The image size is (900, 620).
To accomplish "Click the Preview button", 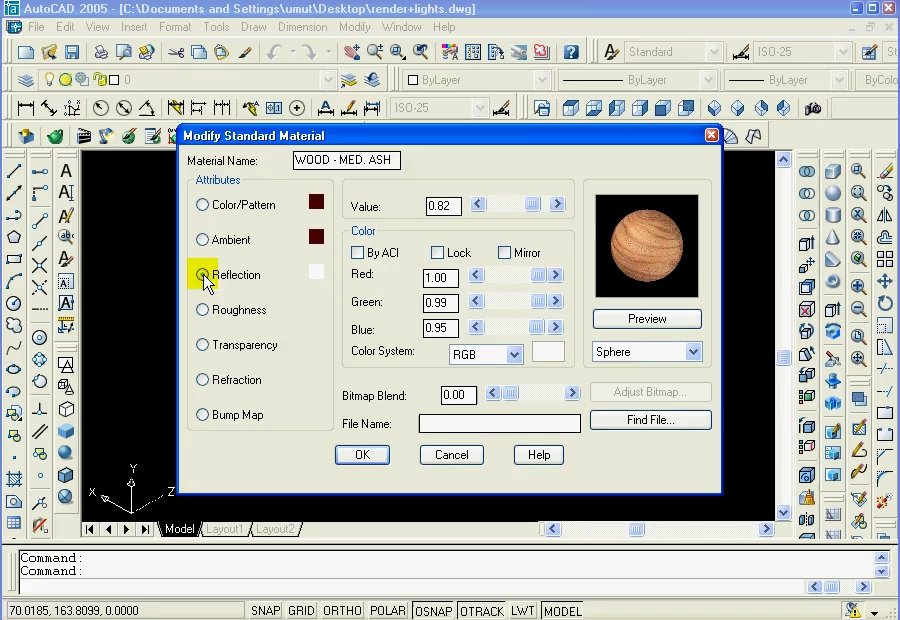I will pos(647,319).
